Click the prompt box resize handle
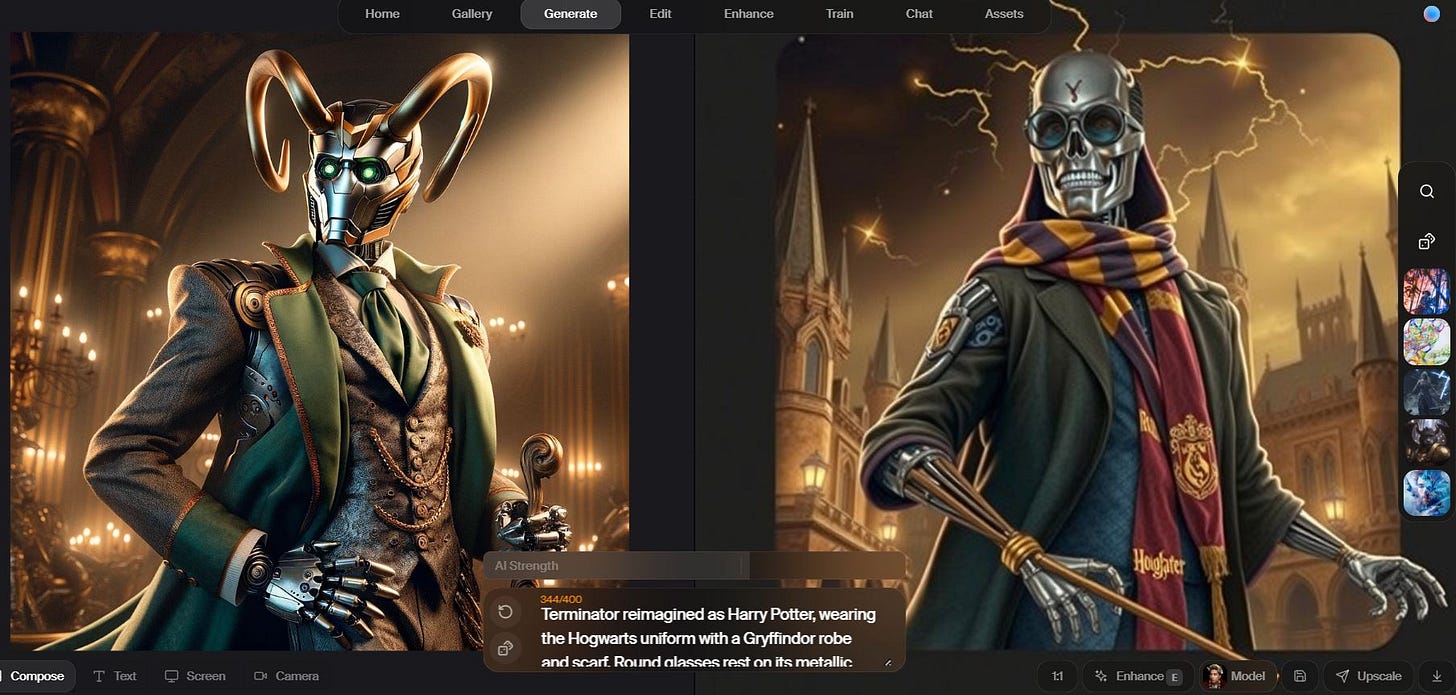Image resolution: width=1456 pixels, height=695 pixels. [888, 662]
